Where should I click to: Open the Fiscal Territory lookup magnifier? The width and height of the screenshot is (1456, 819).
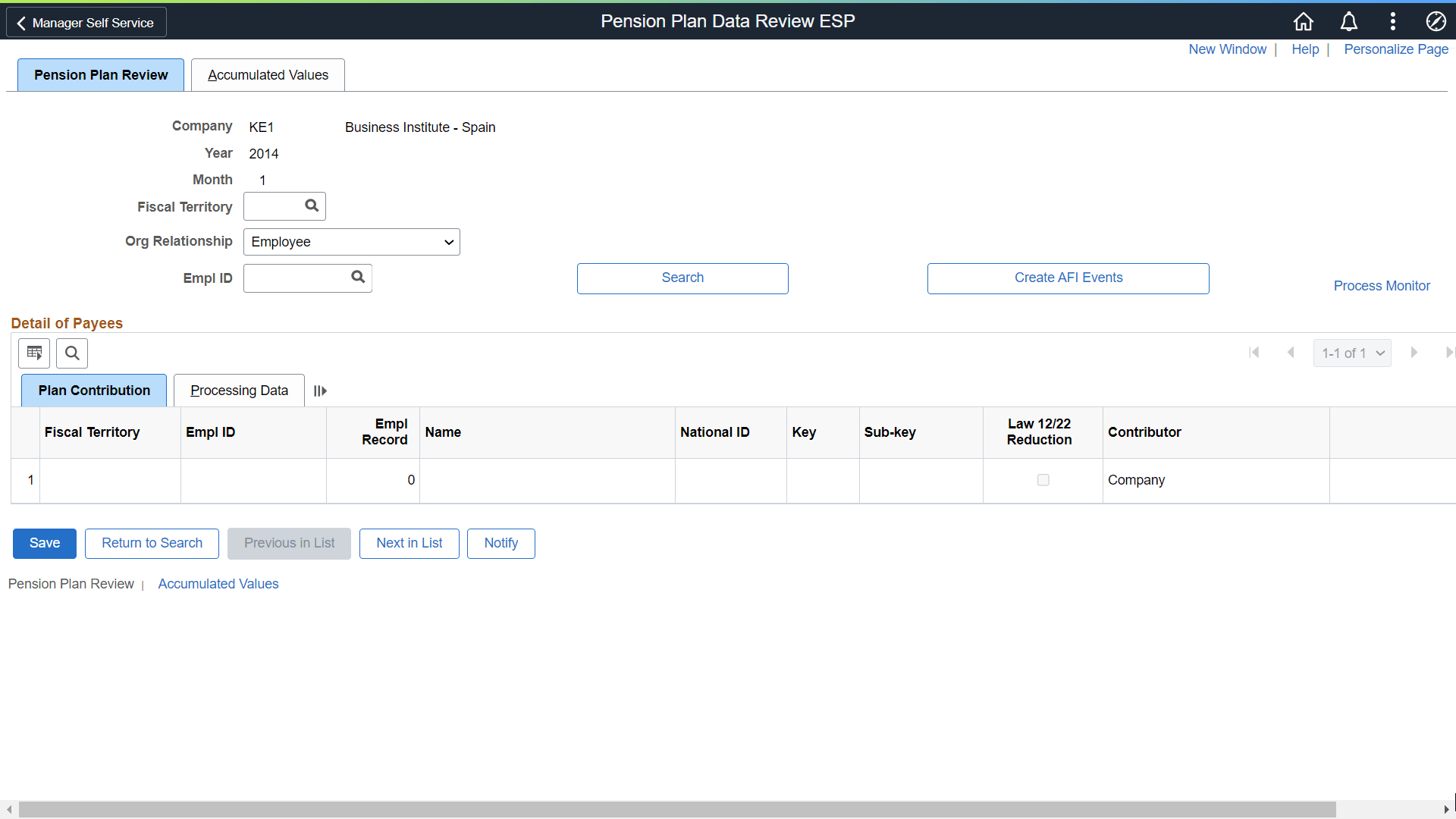click(x=311, y=206)
